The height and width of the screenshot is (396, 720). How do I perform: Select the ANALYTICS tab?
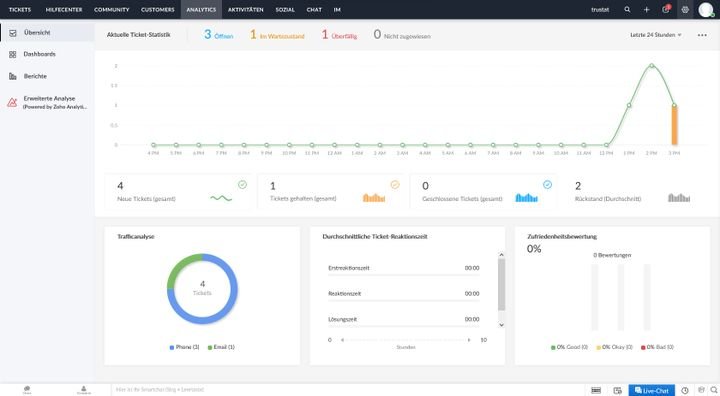coord(201,10)
